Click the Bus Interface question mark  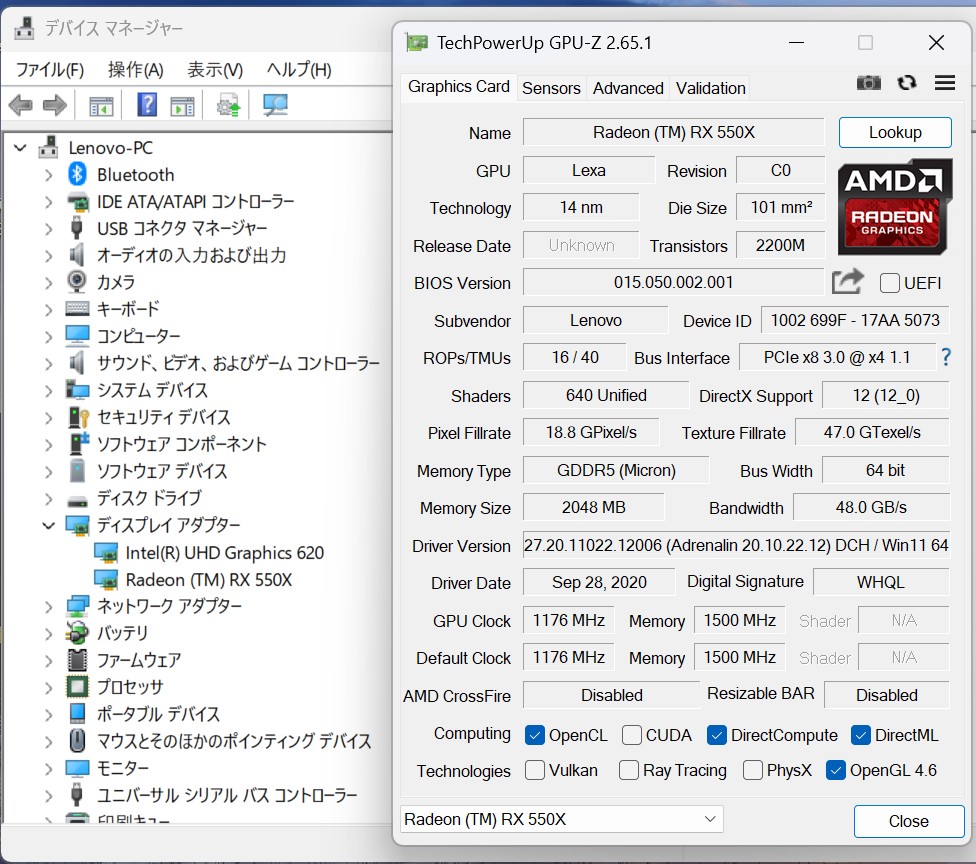pos(946,357)
